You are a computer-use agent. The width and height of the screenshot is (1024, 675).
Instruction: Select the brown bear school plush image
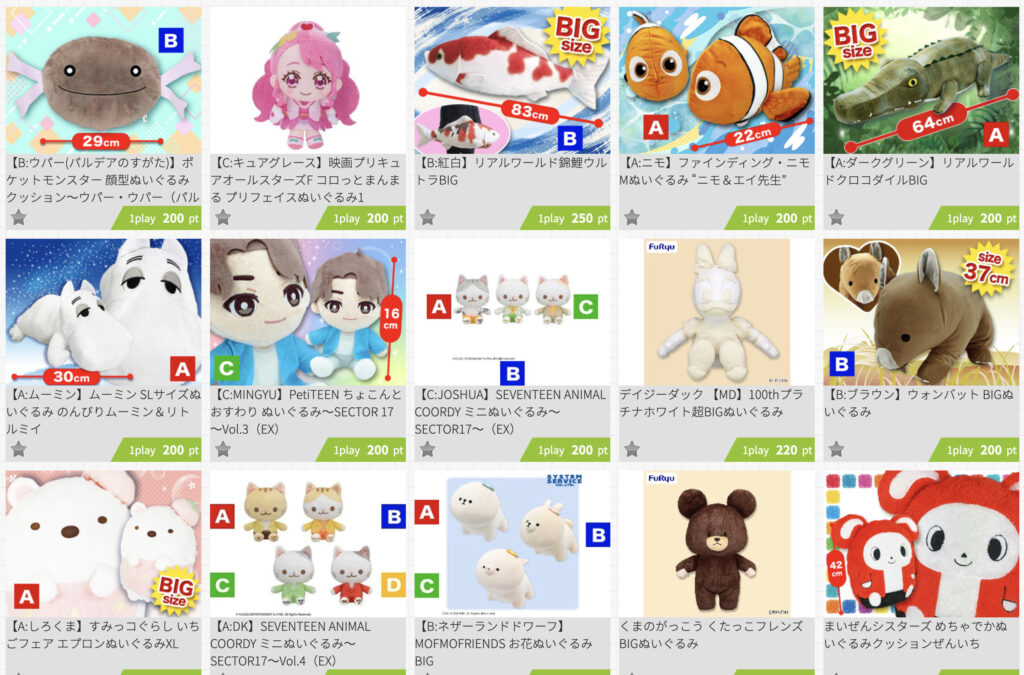click(716, 544)
